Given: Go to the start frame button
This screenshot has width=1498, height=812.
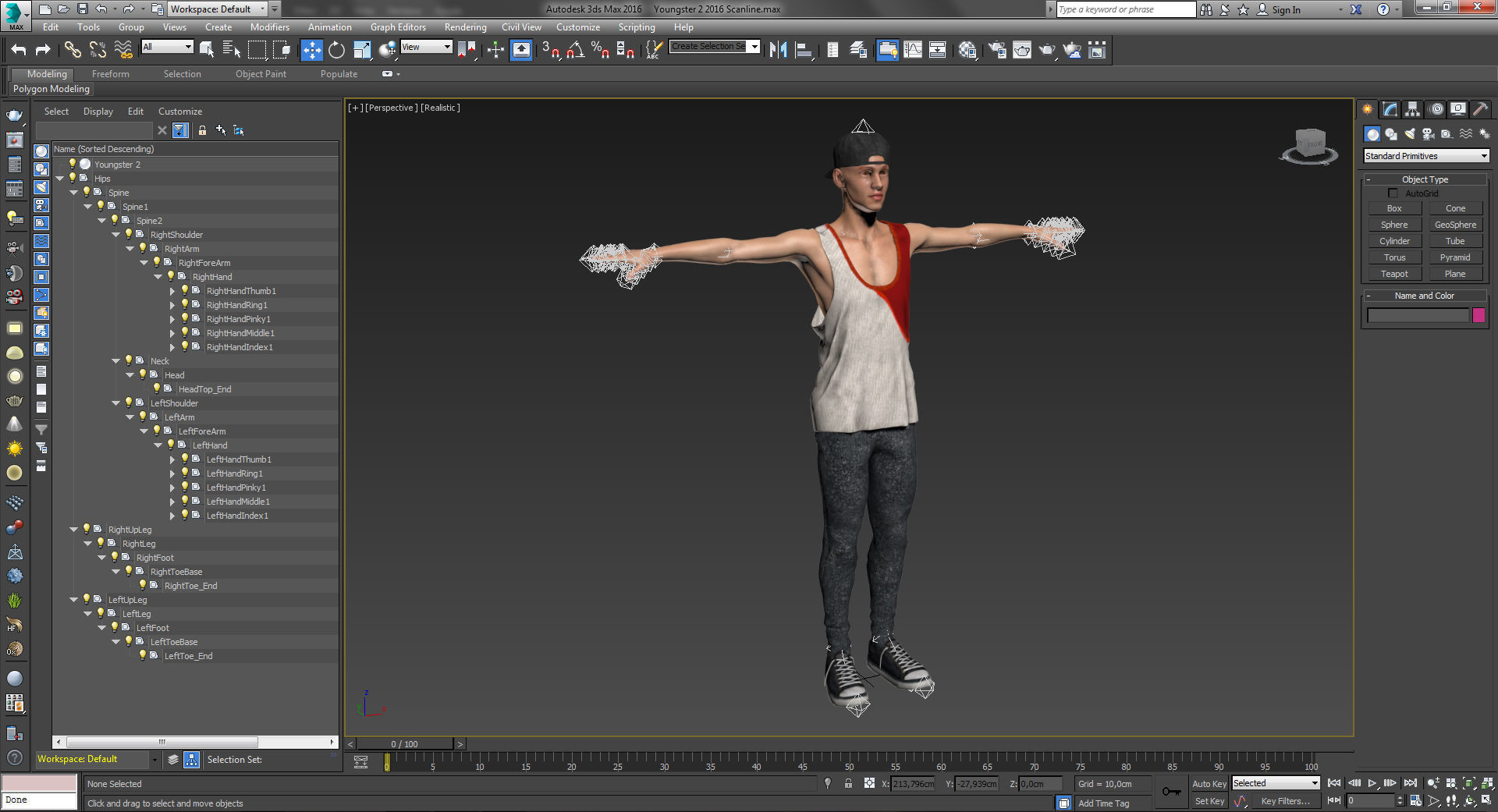Looking at the screenshot, I should (x=1334, y=783).
